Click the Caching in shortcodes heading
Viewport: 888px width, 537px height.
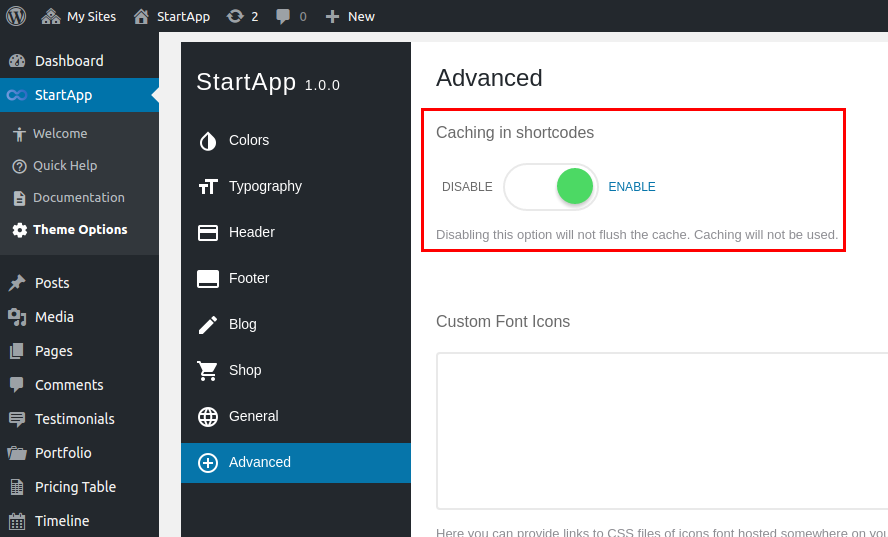tap(515, 133)
